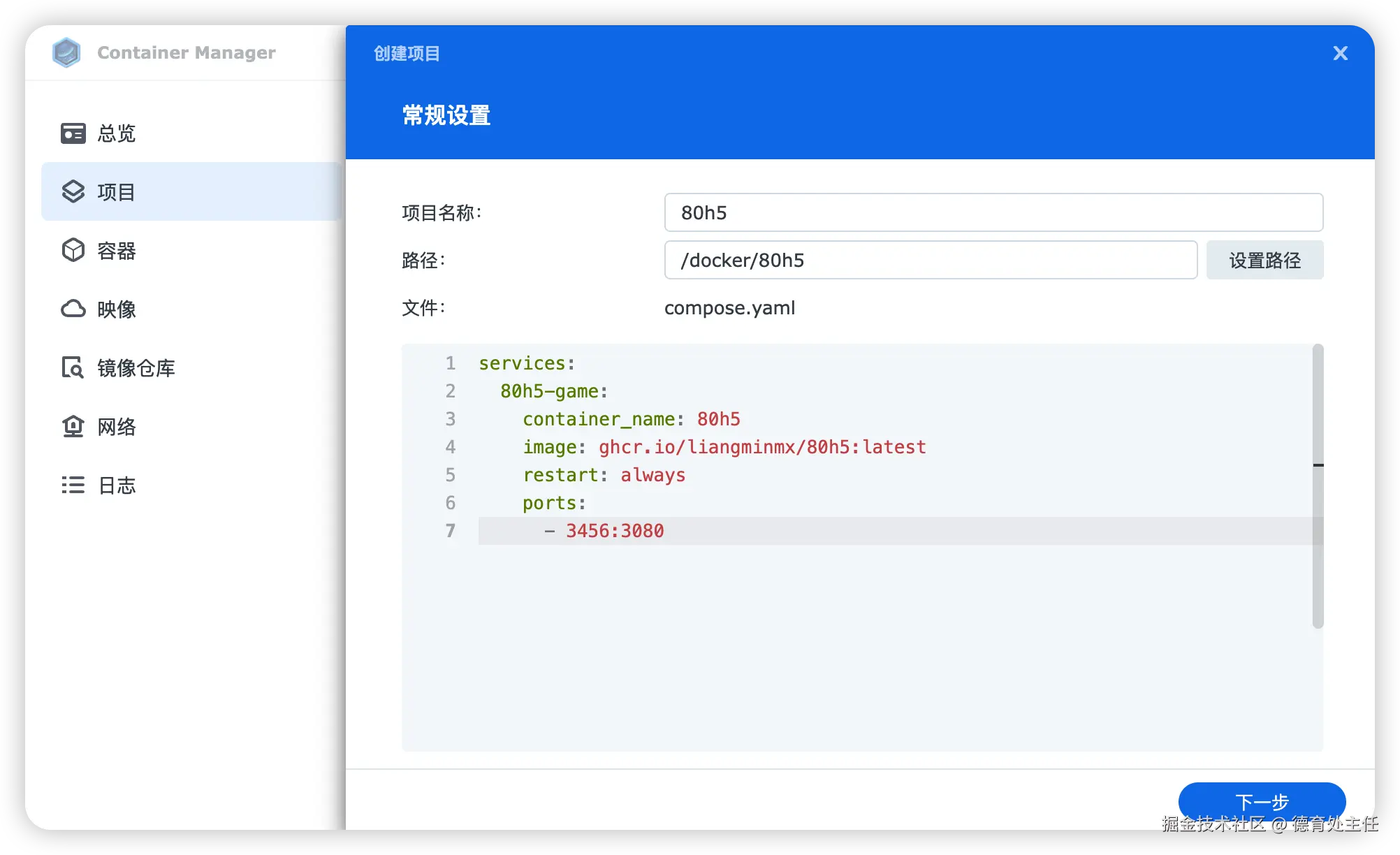Open the 日志 sidebar entry
This screenshot has height=855, width=1400.
point(117,485)
